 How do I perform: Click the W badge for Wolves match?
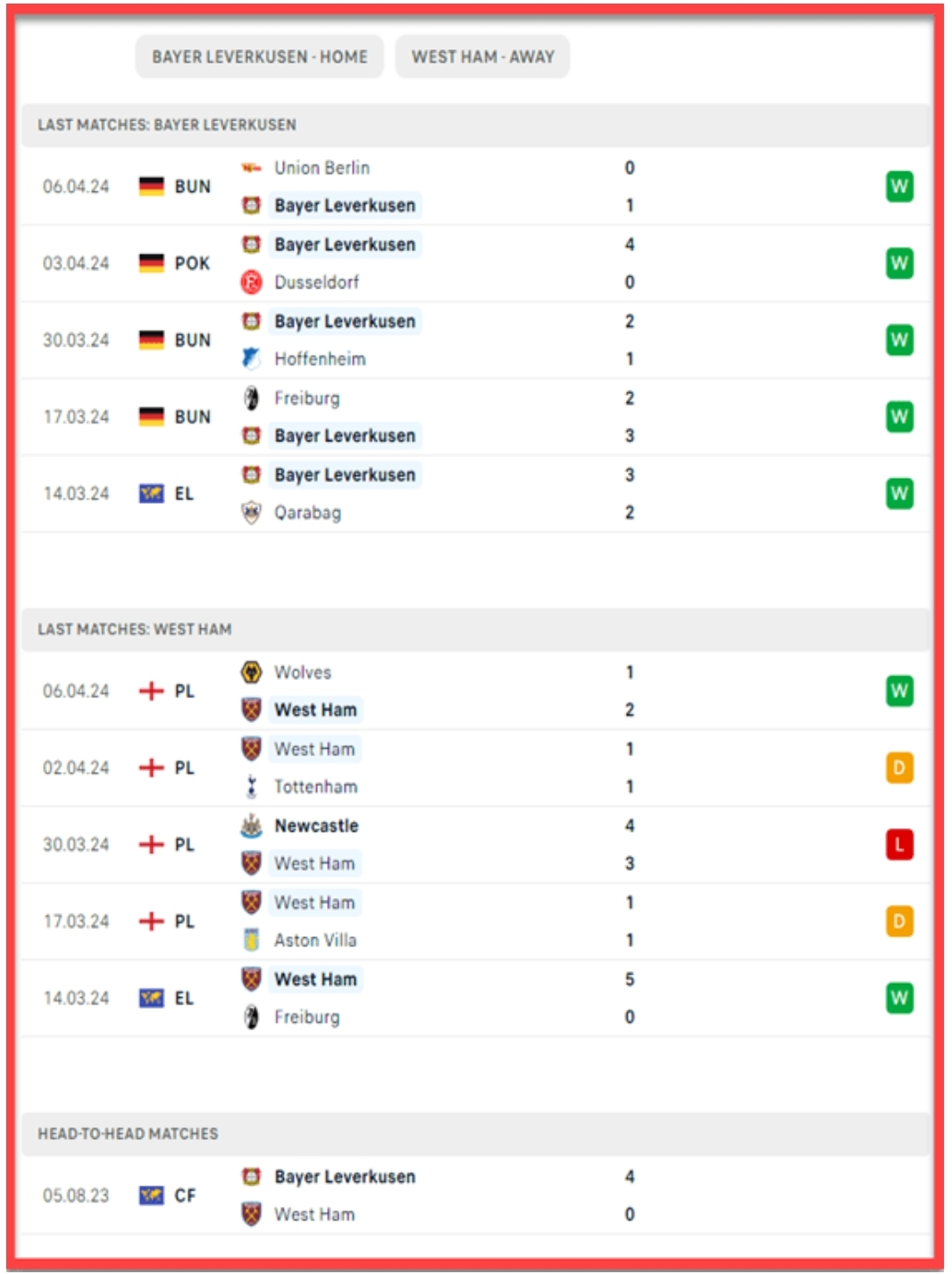click(899, 691)
